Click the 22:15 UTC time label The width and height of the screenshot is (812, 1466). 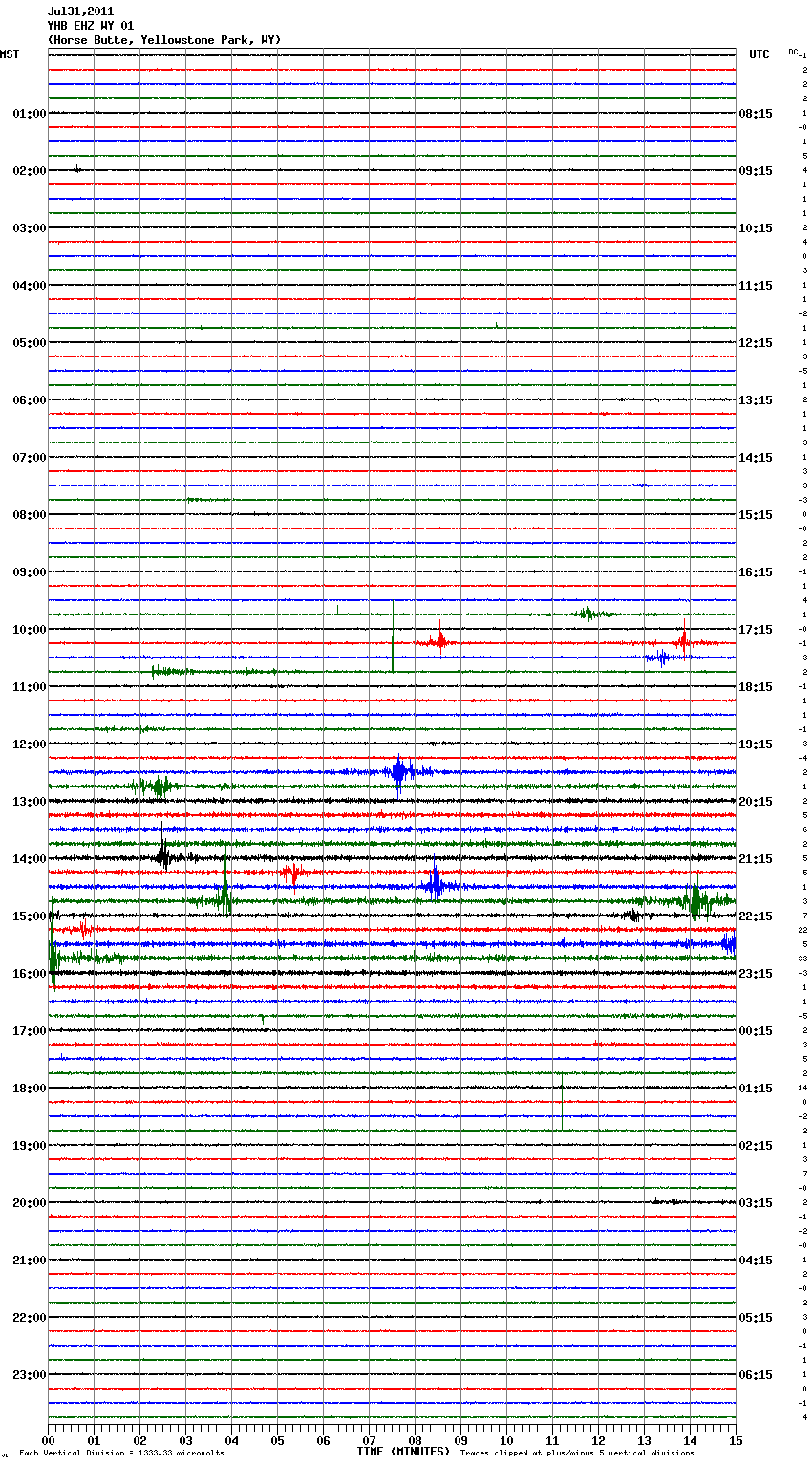click(756, 916)
